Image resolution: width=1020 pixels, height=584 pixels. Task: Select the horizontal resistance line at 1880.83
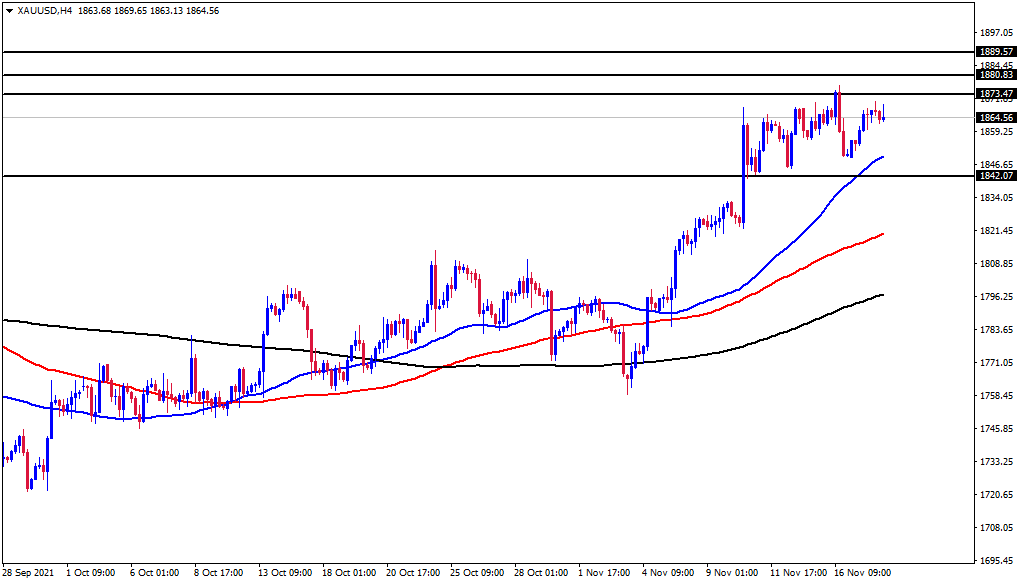[488, 75]
